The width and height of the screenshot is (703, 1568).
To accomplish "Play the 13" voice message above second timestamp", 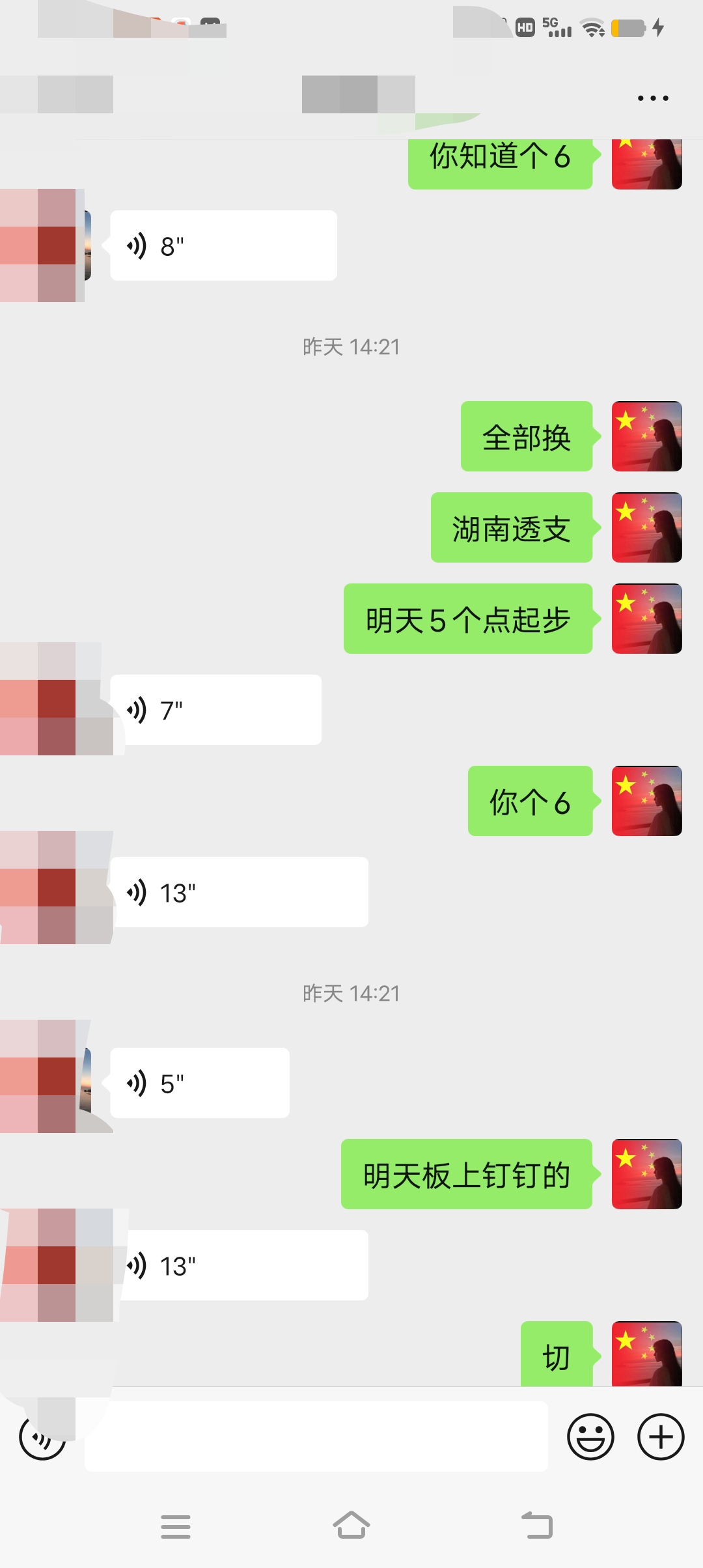I will (x=240, y=892).
